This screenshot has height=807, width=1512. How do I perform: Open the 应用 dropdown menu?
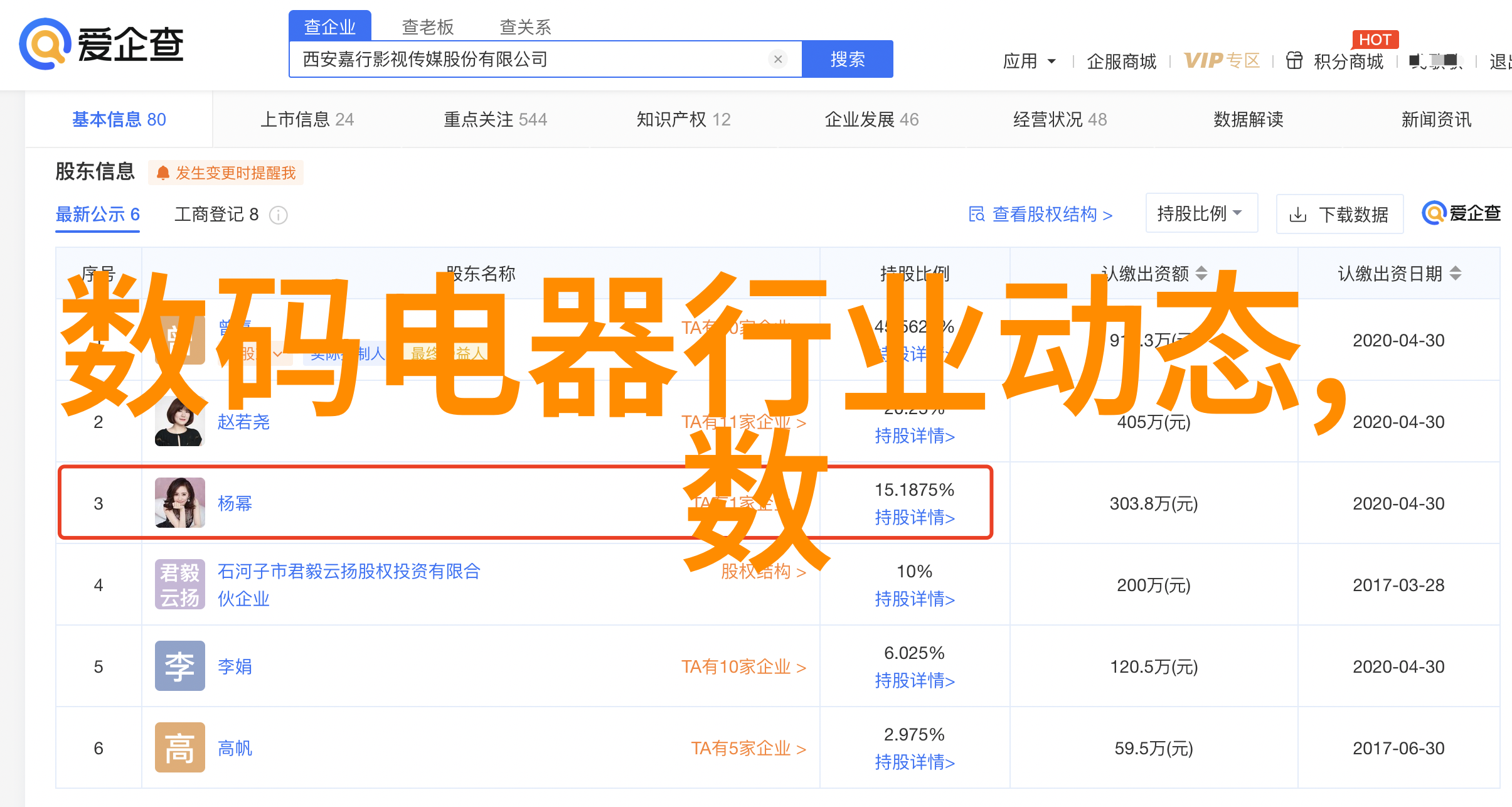click(1029, 61)
